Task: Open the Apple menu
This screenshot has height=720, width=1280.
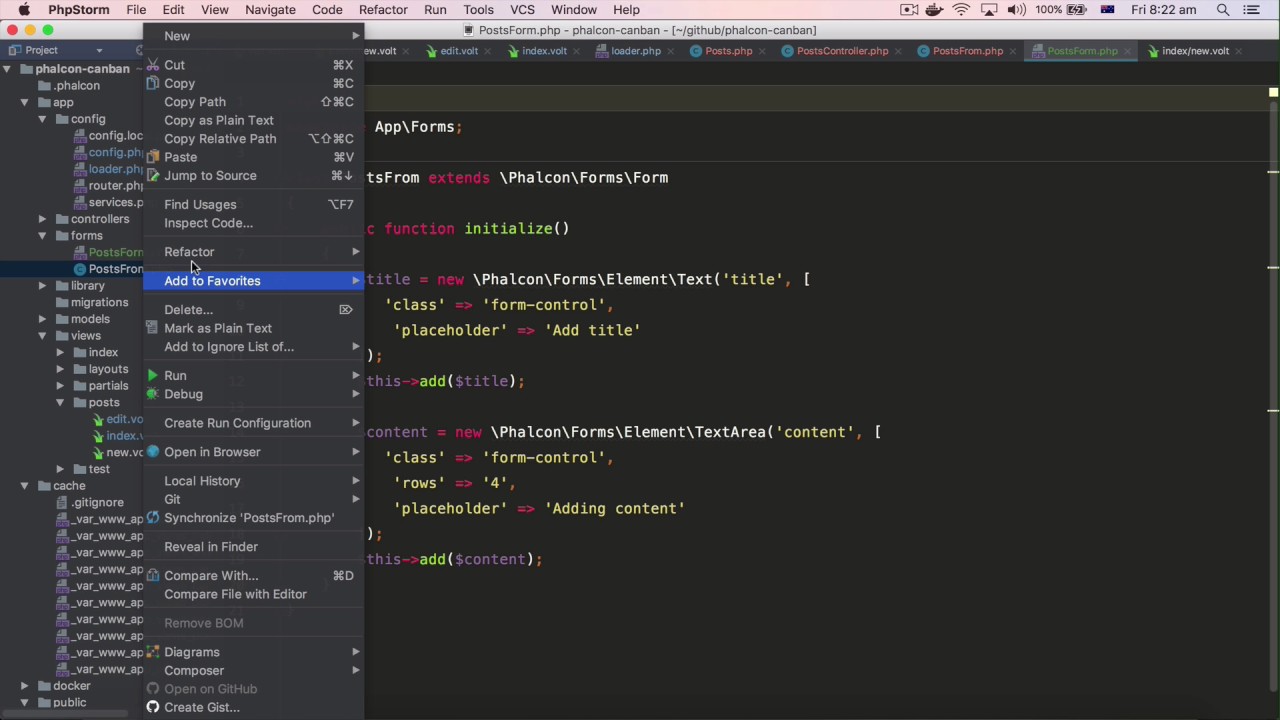Action: click(23, 10)
